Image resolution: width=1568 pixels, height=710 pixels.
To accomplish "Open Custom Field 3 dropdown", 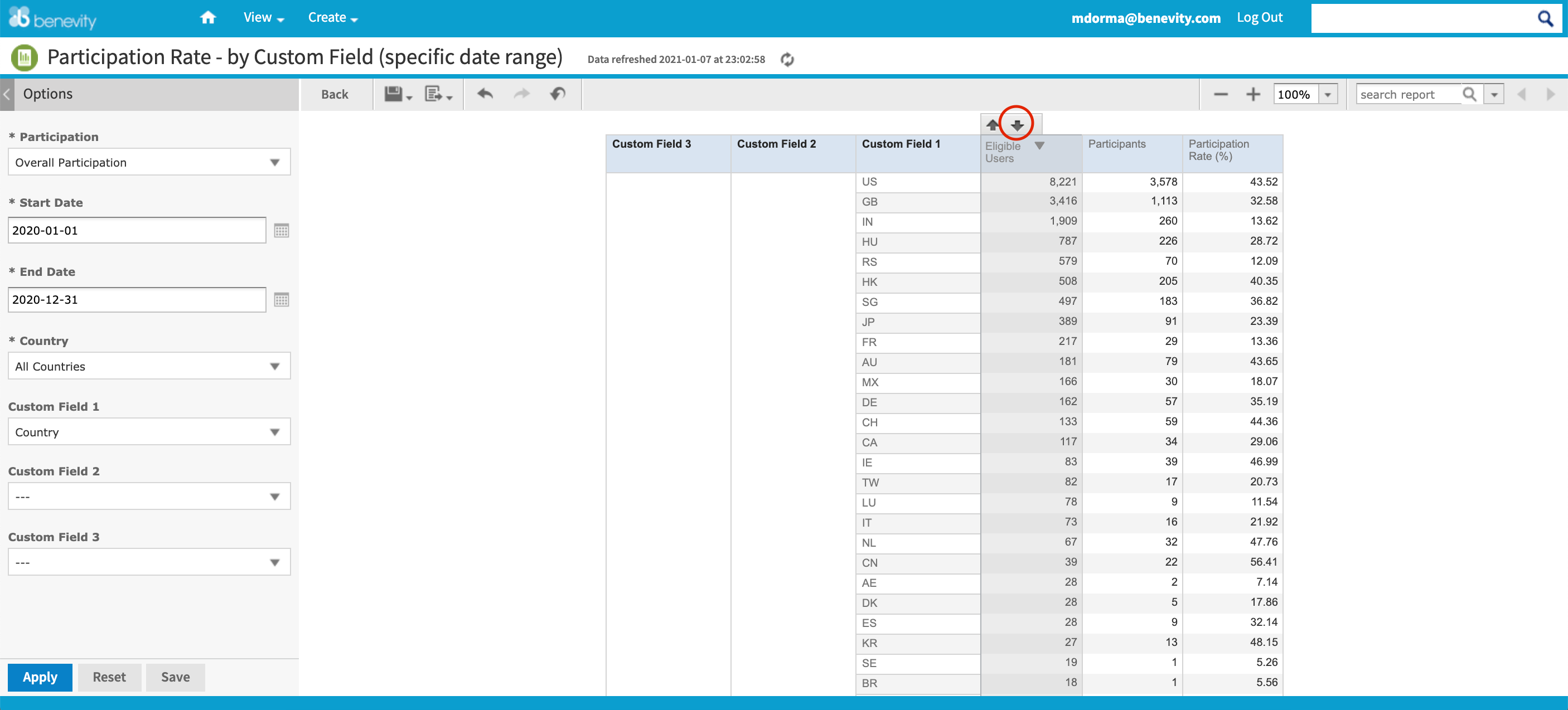I will coord(149,562).
